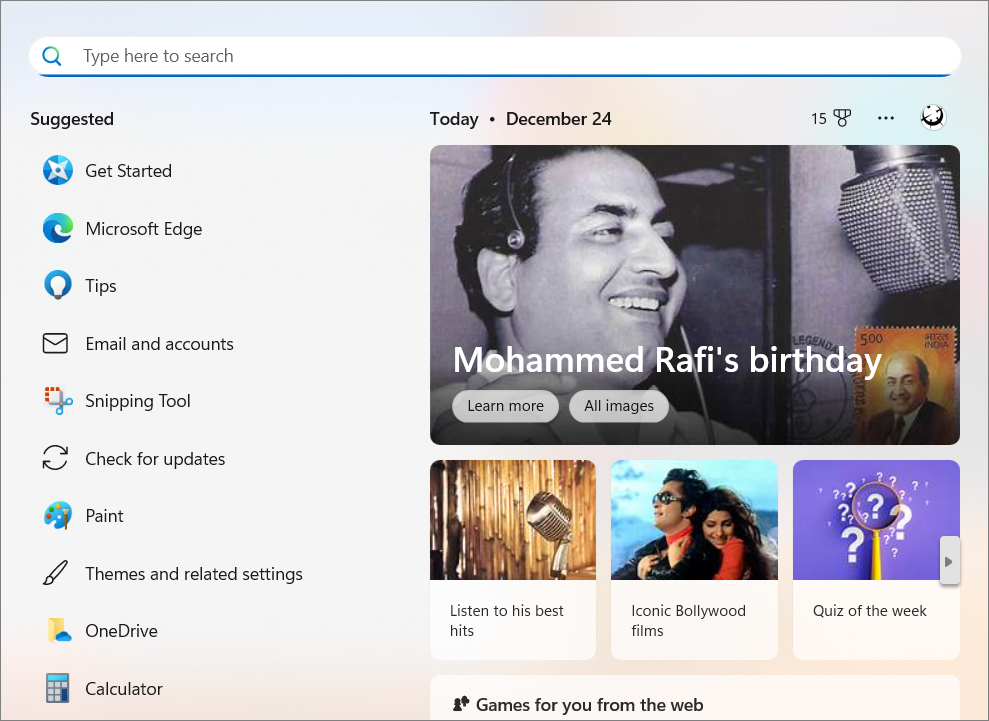
Task: Open Quiz of the week card
Action: pos(870,559)
